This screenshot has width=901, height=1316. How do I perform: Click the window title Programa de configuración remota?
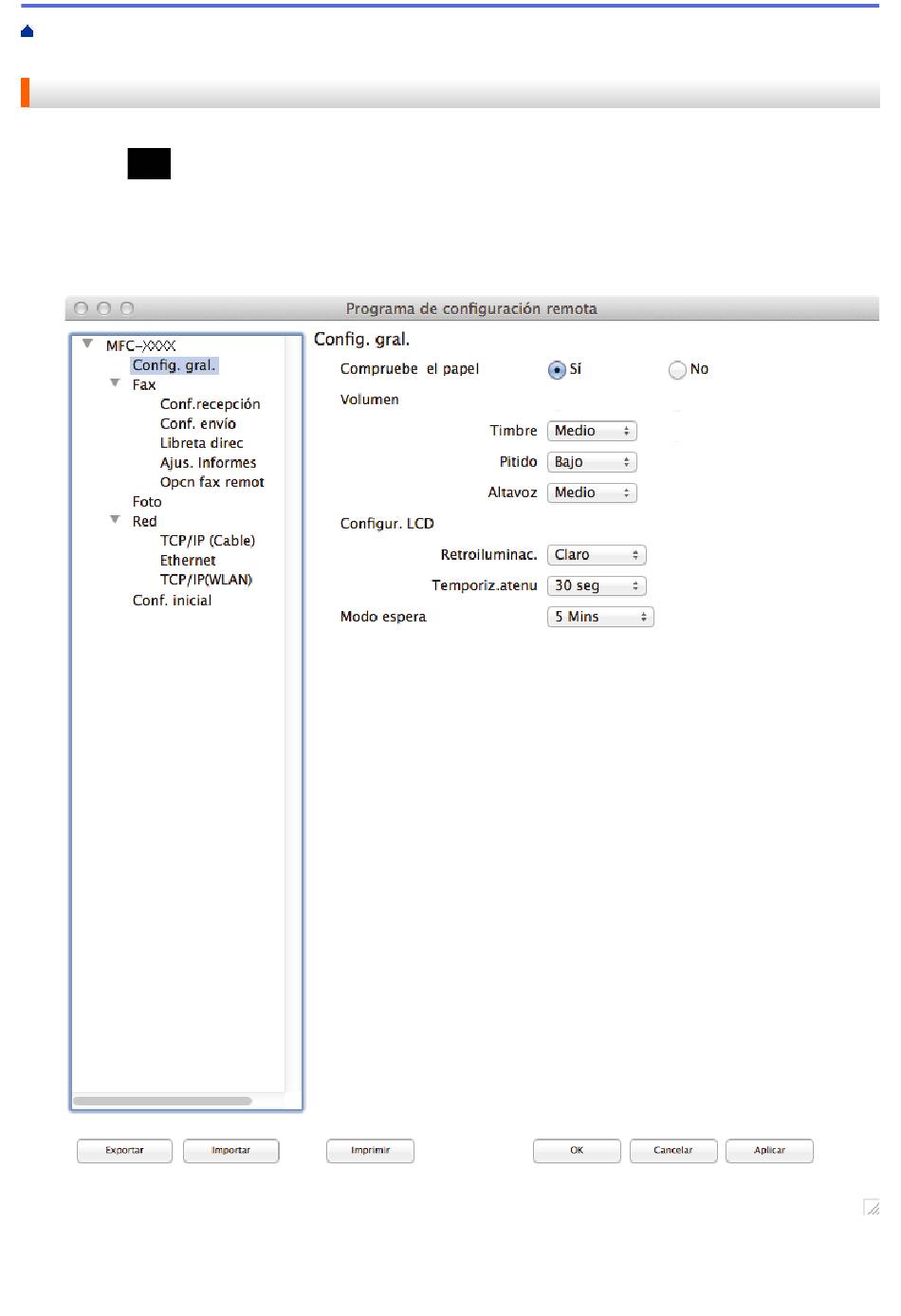(x=471, y=309)
